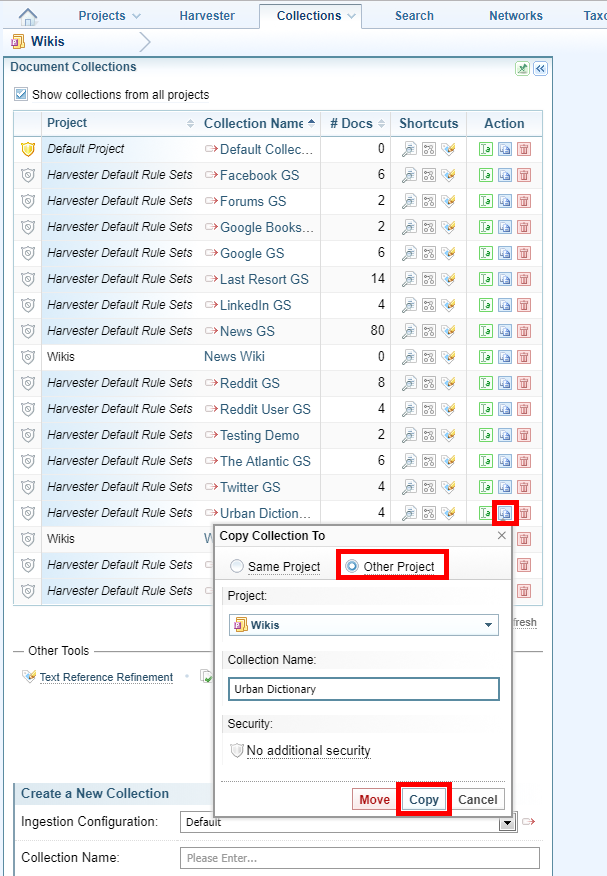607x876 pixels.
Task: Open document search shortcut for Reddit GS
Action: [409, 383]
